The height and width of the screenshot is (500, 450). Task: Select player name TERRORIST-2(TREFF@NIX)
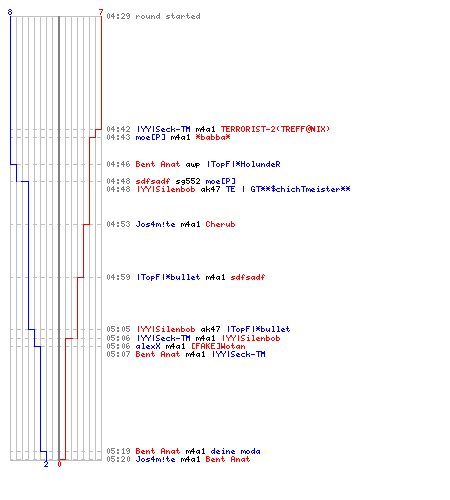(275, 129)
